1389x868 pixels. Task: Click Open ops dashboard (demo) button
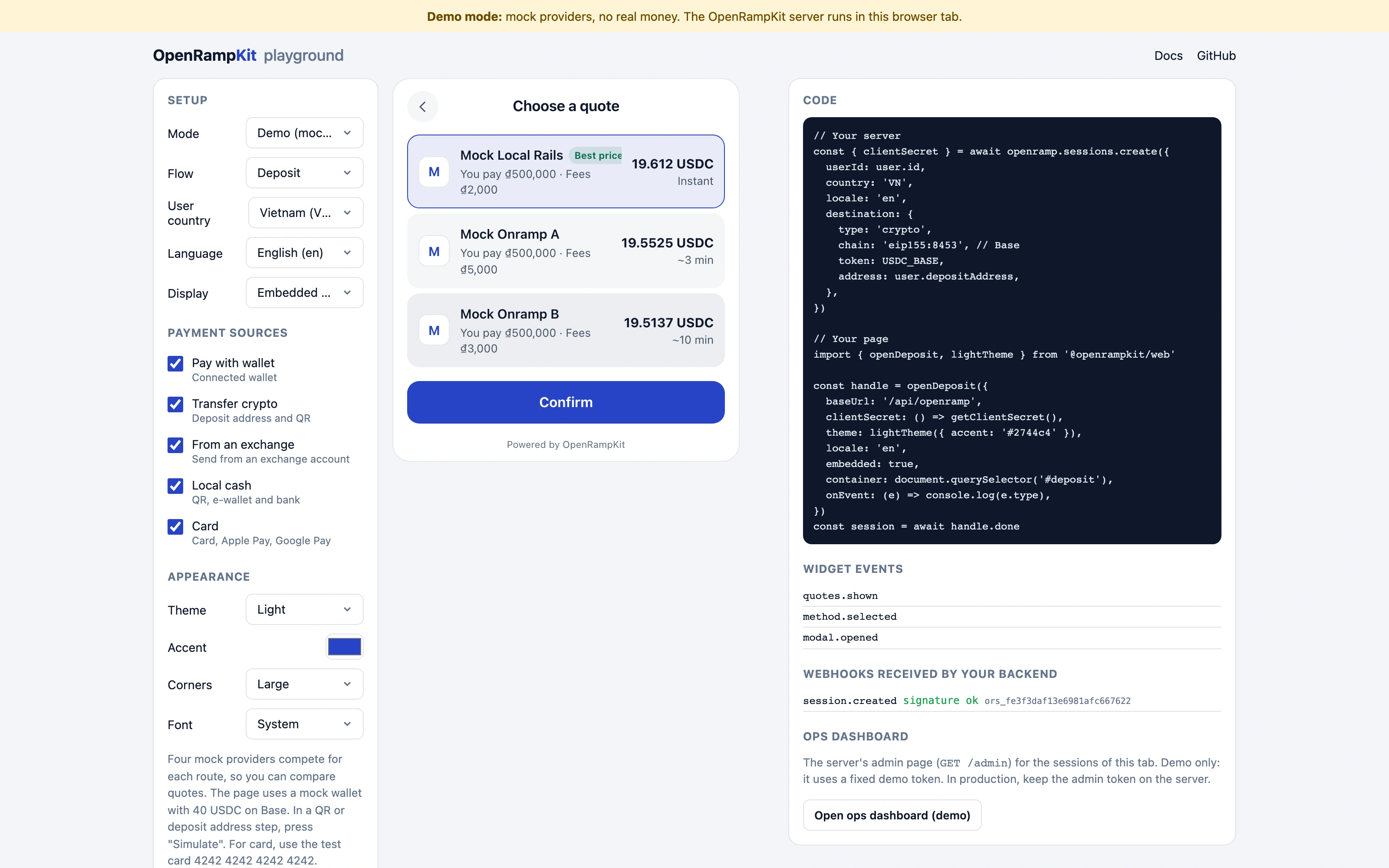coord(892,815)
